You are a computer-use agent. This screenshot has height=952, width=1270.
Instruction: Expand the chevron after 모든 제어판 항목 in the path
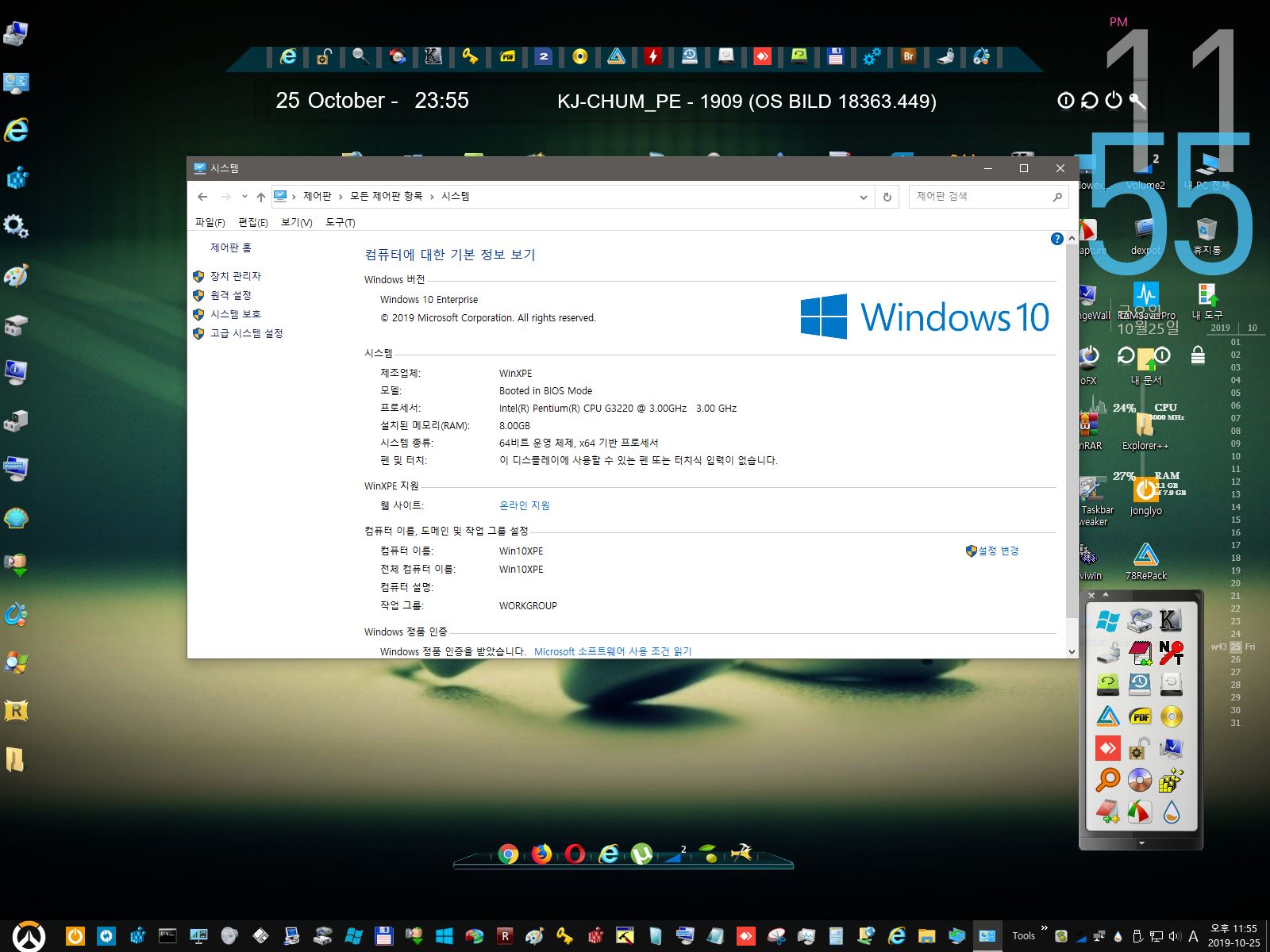coord(432,197)
